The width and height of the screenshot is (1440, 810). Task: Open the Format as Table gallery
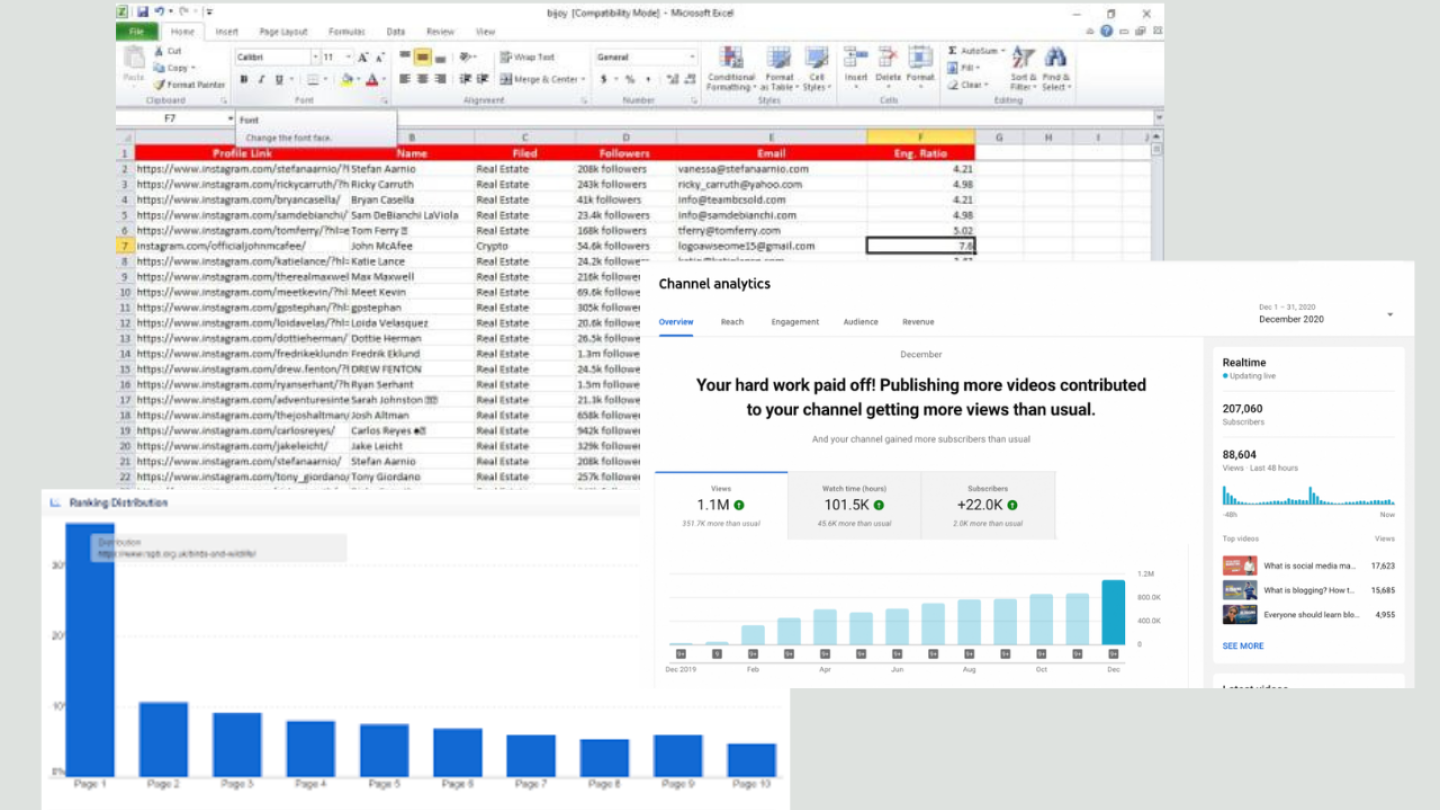779,68
